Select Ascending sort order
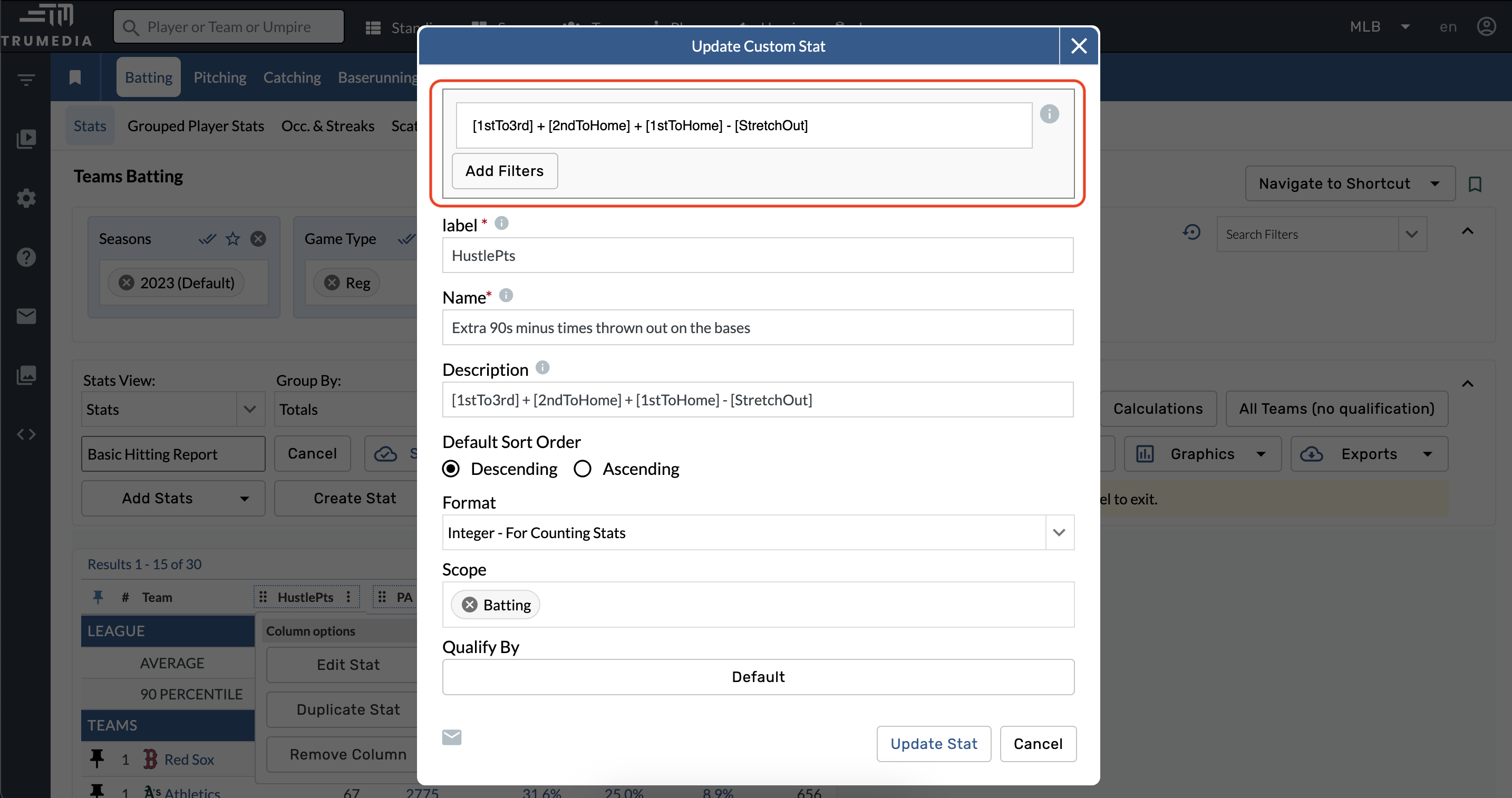 coord(582,469)
